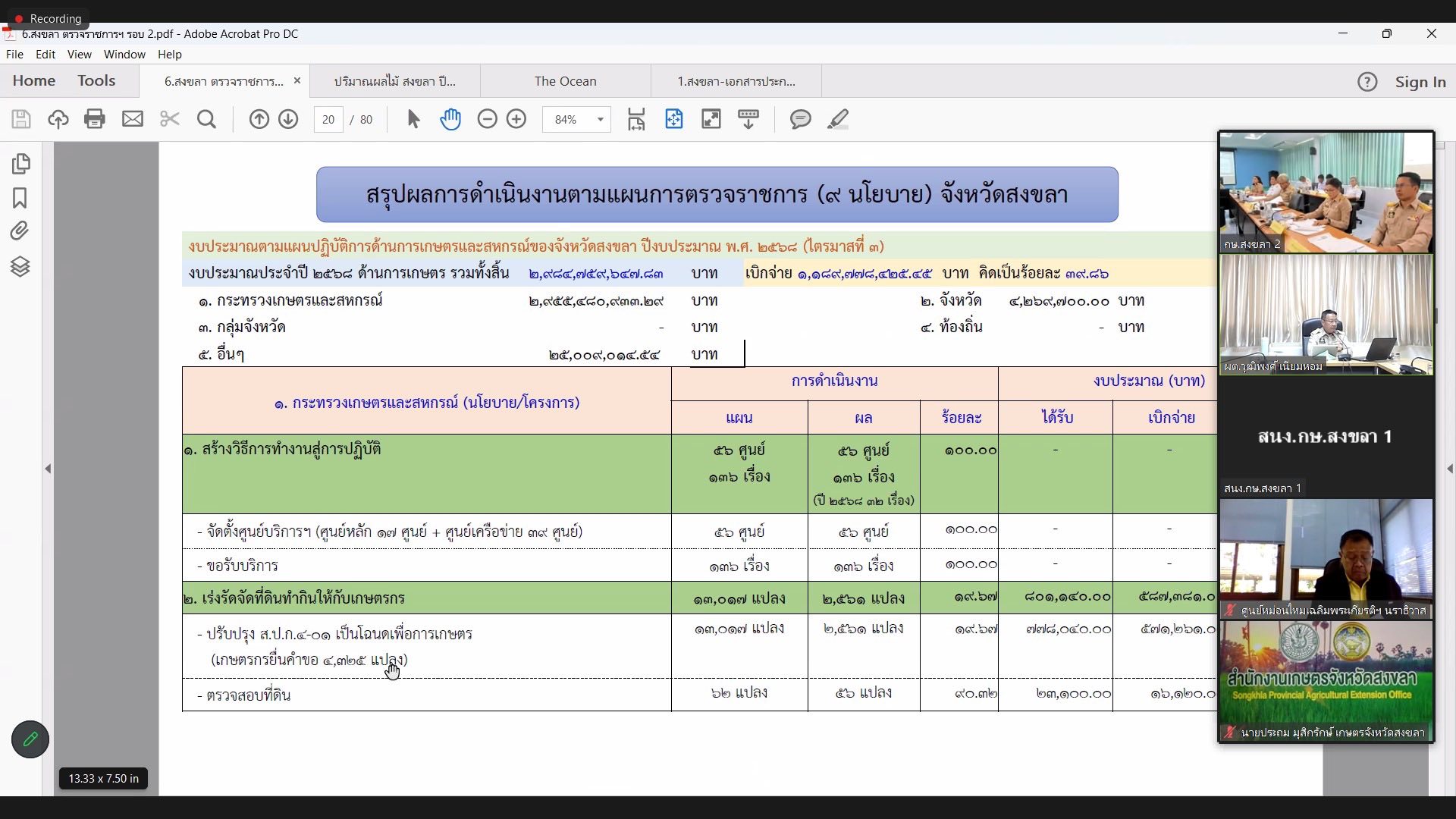Switch to the Home tab
Screen dimensions: 1456x819
[x=34, y=81]
